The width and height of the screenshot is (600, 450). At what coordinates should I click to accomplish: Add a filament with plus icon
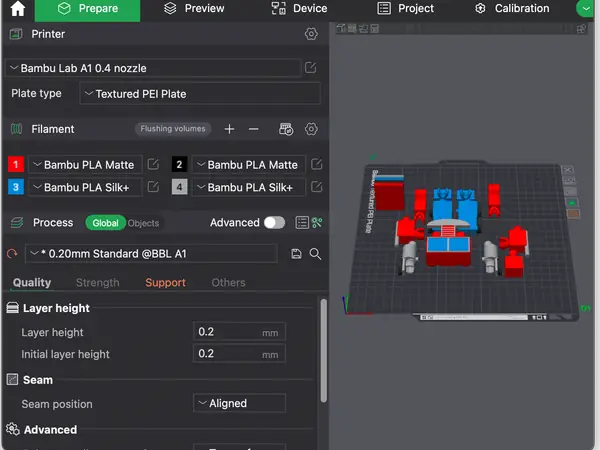[229, 129]
